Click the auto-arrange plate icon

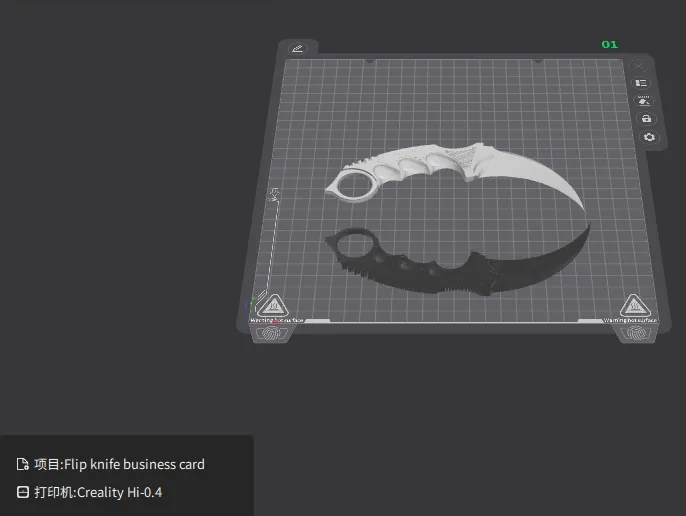click(x=643, y=101)
